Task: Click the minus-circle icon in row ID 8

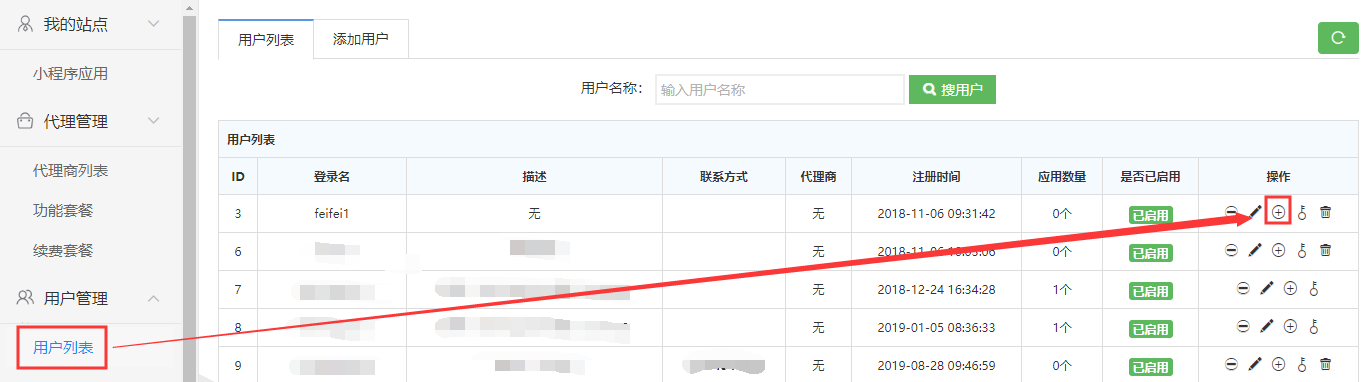Action: click(x=1243, y=326)
